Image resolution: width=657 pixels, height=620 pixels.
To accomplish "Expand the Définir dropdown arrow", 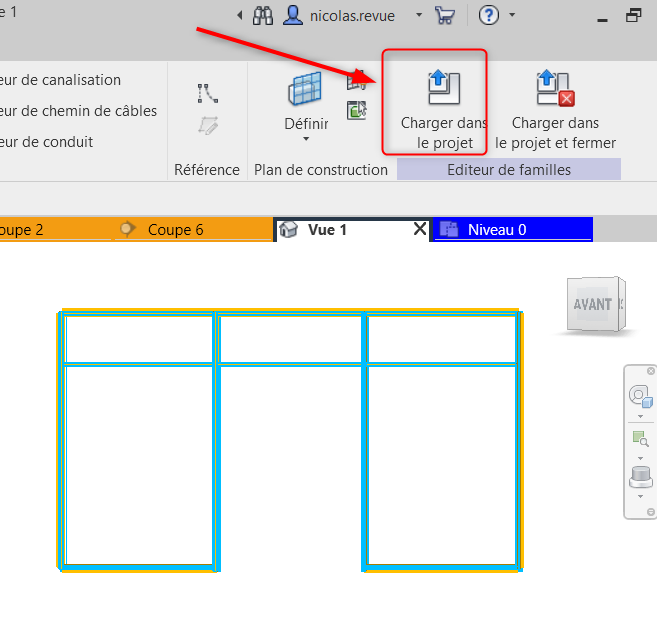I will click(x=306, y=139).
